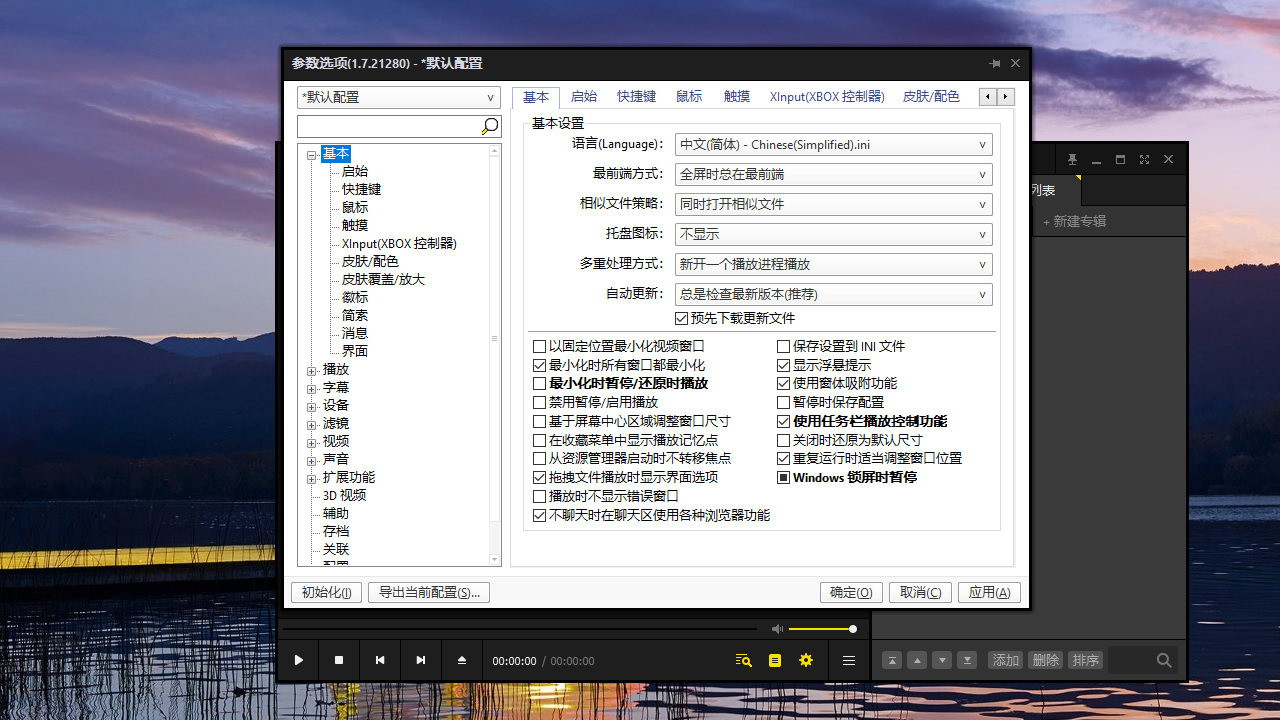1280x720 pixels.
Task: Disable 显示浮悬提示 option
Action: pos(783,365)
